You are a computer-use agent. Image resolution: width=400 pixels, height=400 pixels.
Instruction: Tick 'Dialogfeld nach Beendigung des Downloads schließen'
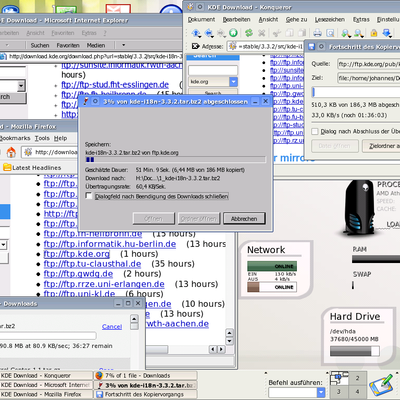coord(89,196)
